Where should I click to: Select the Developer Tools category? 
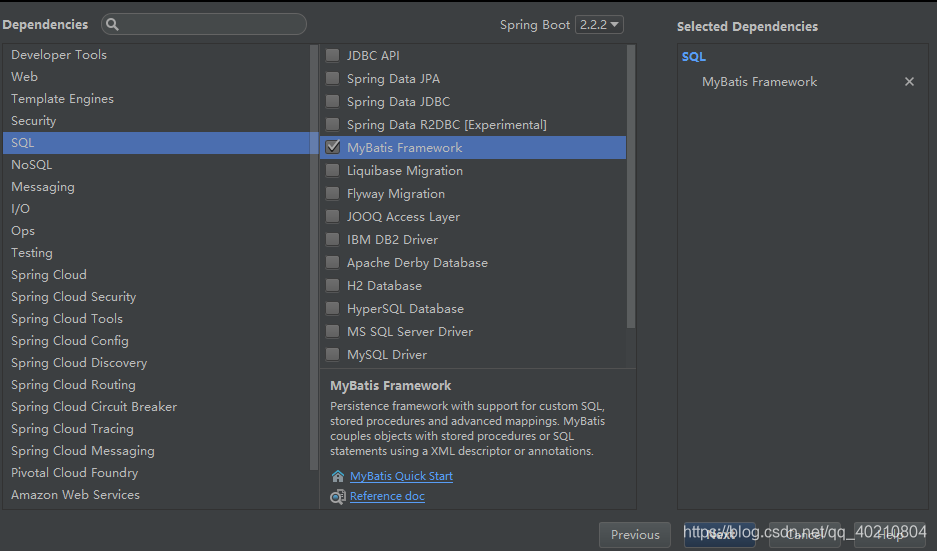157,54
